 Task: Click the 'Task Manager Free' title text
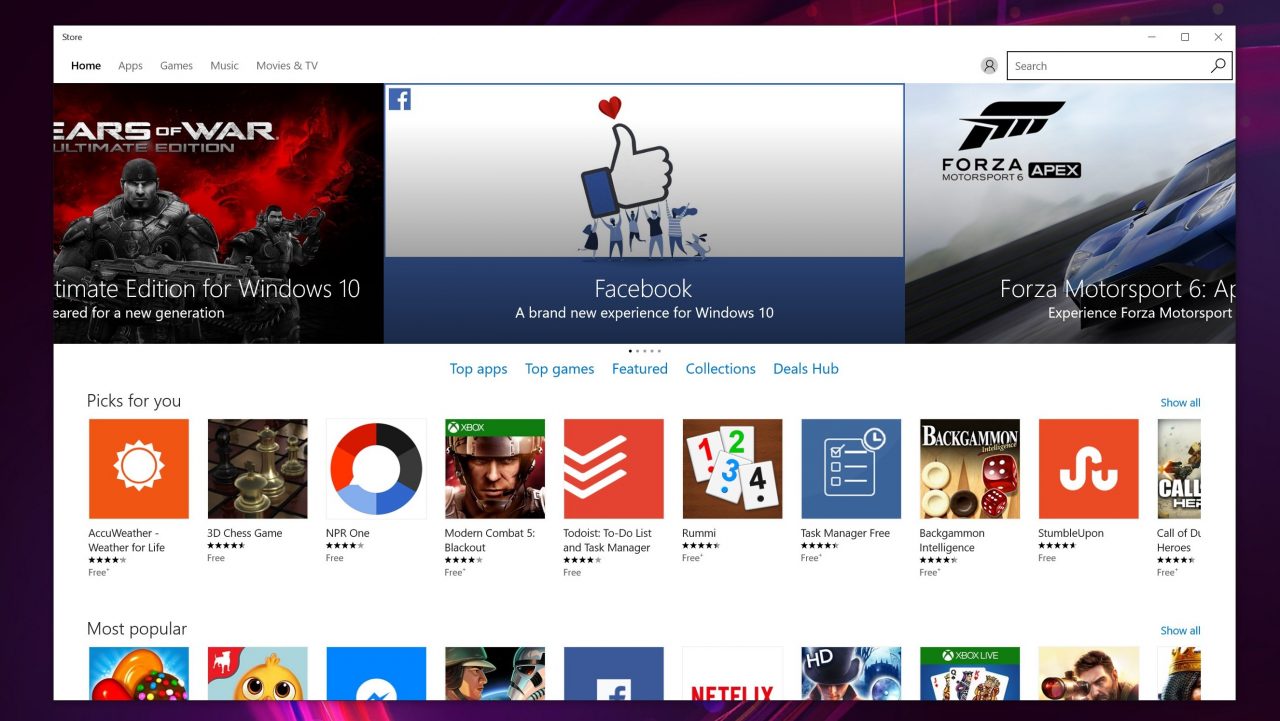(845, 533)
